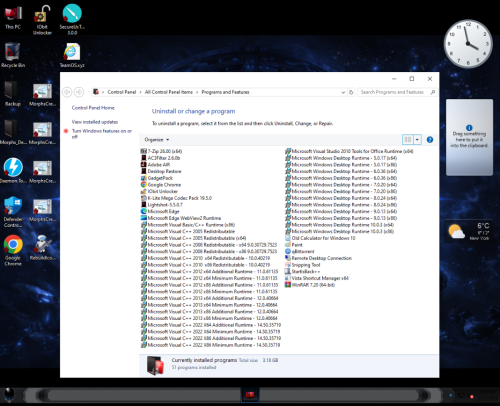Select K-Lite Mega Codec Pack 19.5.0
Image resolution: width=500 pixels, height=406 pixels.
pyautogui.click(x=176, y=198)
